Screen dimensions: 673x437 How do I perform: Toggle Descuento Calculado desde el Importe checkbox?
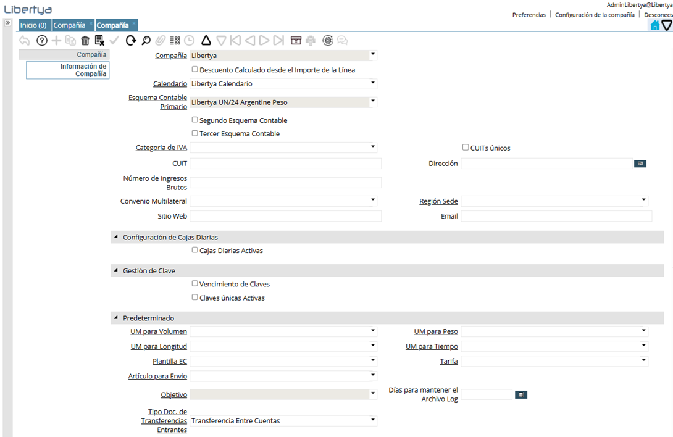pyautogui.click(x=195, y=69)
